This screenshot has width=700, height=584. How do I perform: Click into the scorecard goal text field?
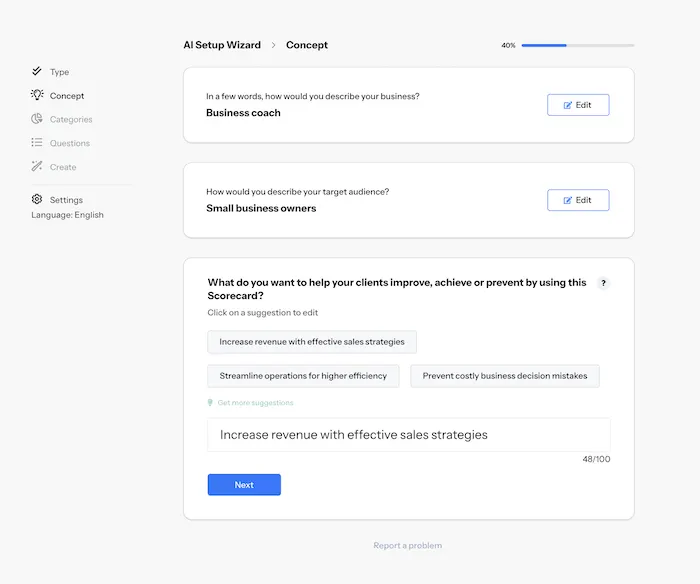pyautogui.click(x=408, y=435)
